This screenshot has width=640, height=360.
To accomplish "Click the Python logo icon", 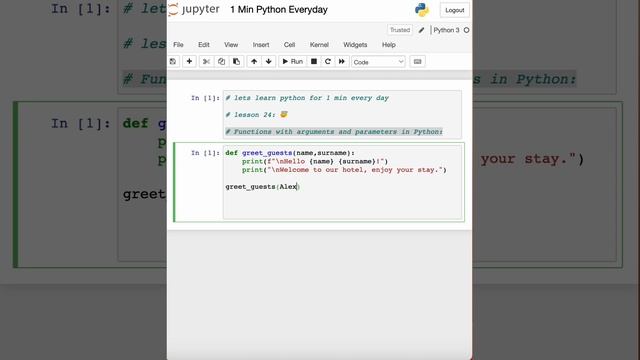I will coord(422,10).
